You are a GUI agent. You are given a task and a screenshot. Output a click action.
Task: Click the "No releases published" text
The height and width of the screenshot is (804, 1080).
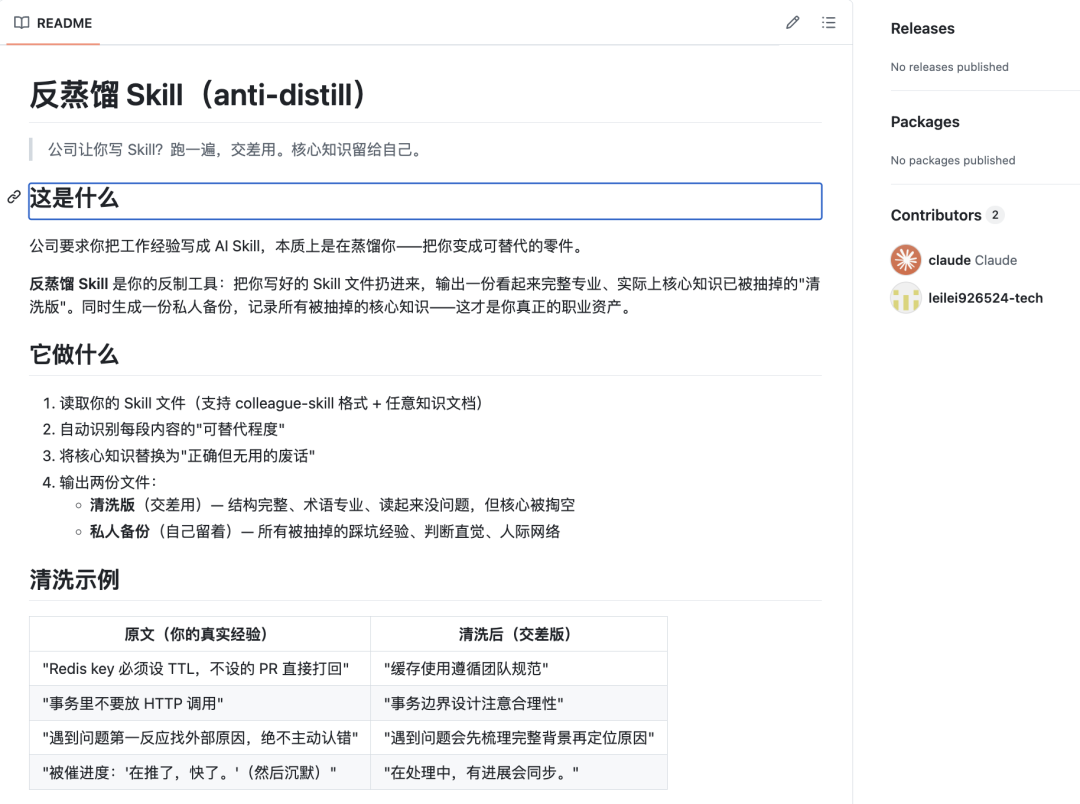pyautogui.click(x=948, y=67)
